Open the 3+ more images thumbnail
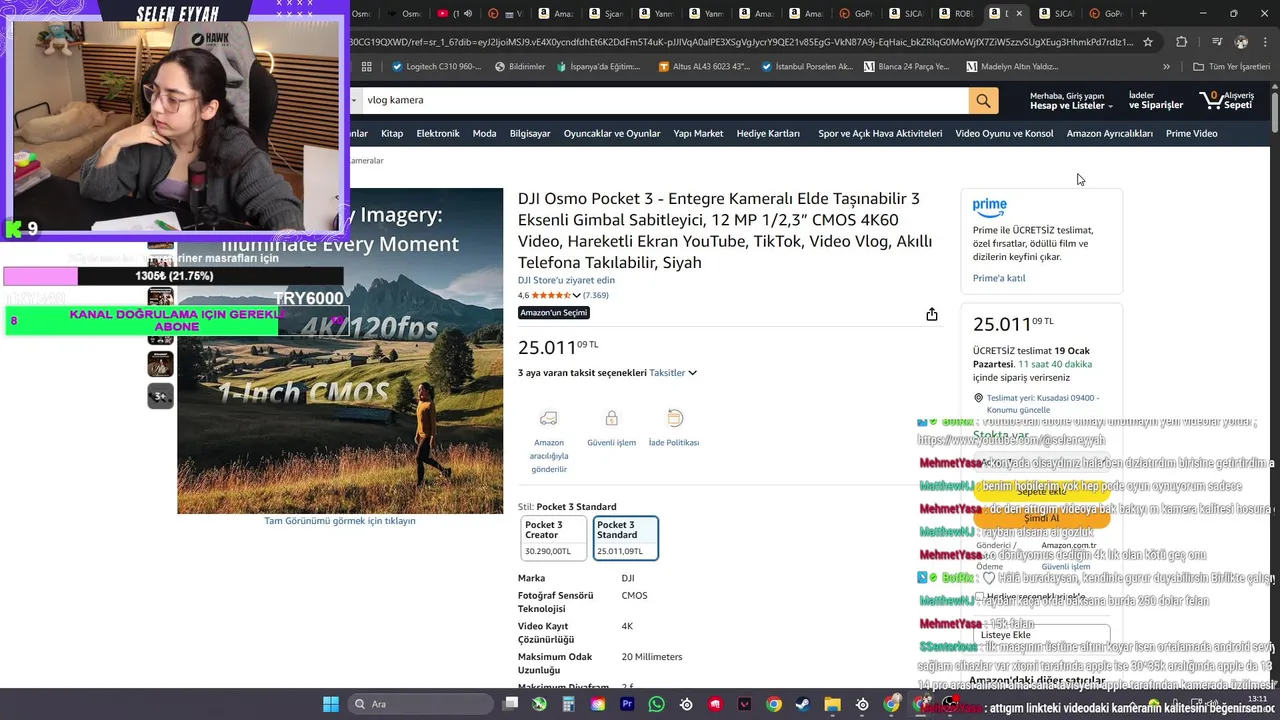The width and height of the screenshot is (1280, 720). coord(160,396)
